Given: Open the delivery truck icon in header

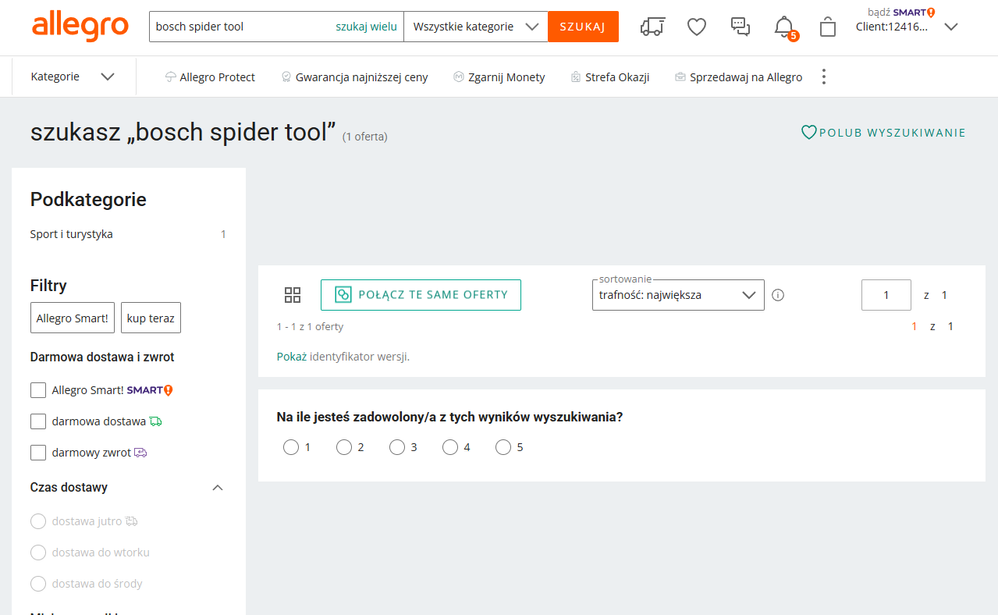Looking at the screenshot, I should point(652,27).
